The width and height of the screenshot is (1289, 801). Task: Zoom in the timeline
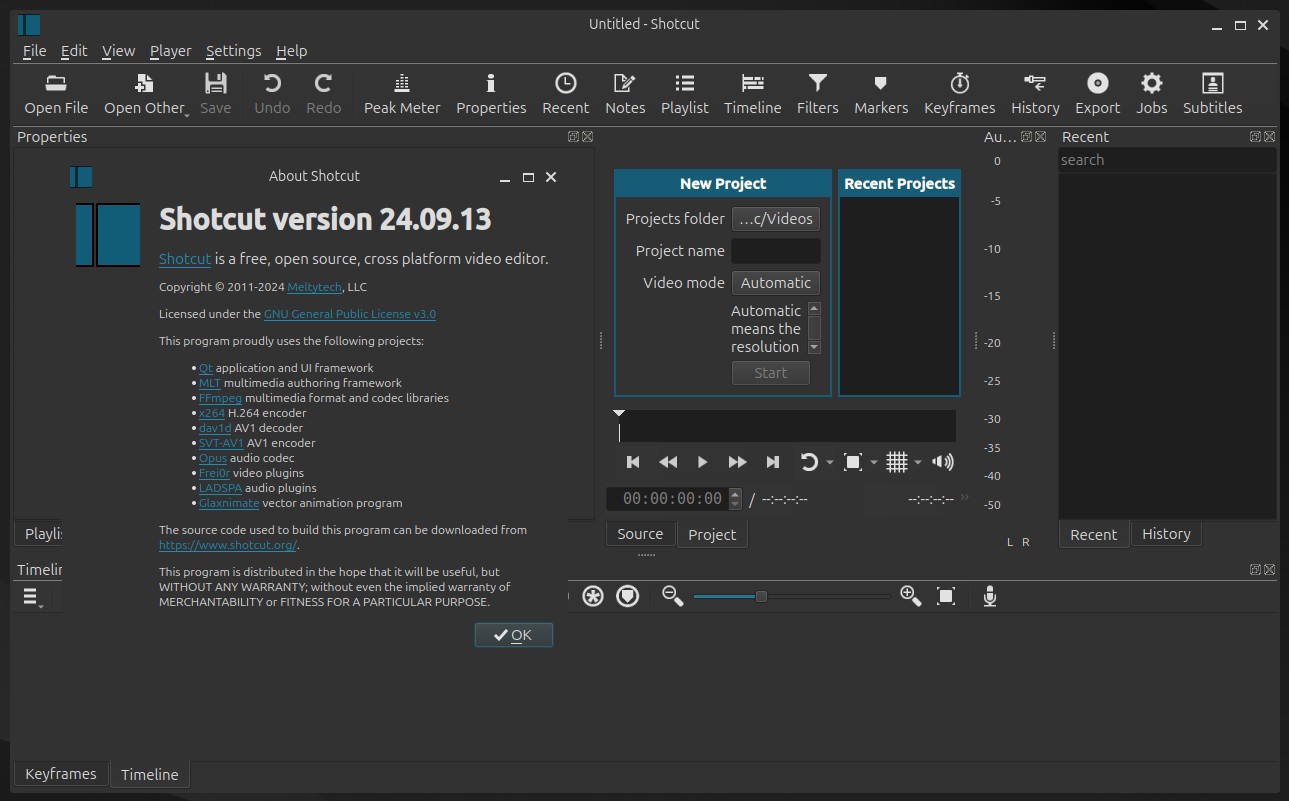[x=910, y=596]
